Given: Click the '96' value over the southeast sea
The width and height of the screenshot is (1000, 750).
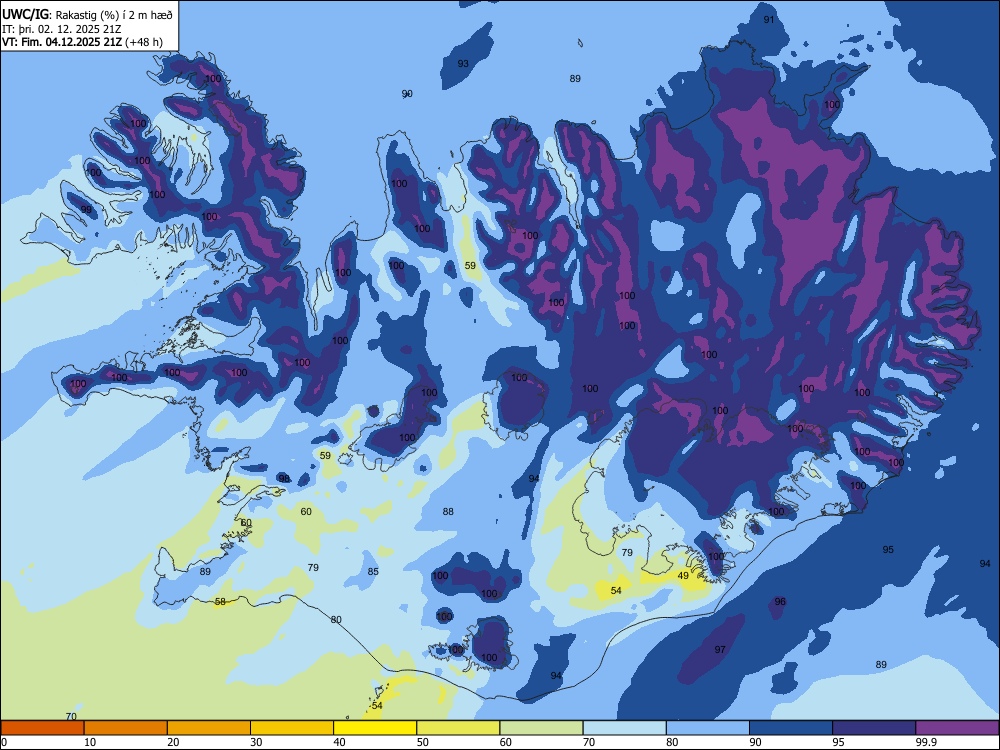Looking at the screenshot, I should click(x=780, y=601).
